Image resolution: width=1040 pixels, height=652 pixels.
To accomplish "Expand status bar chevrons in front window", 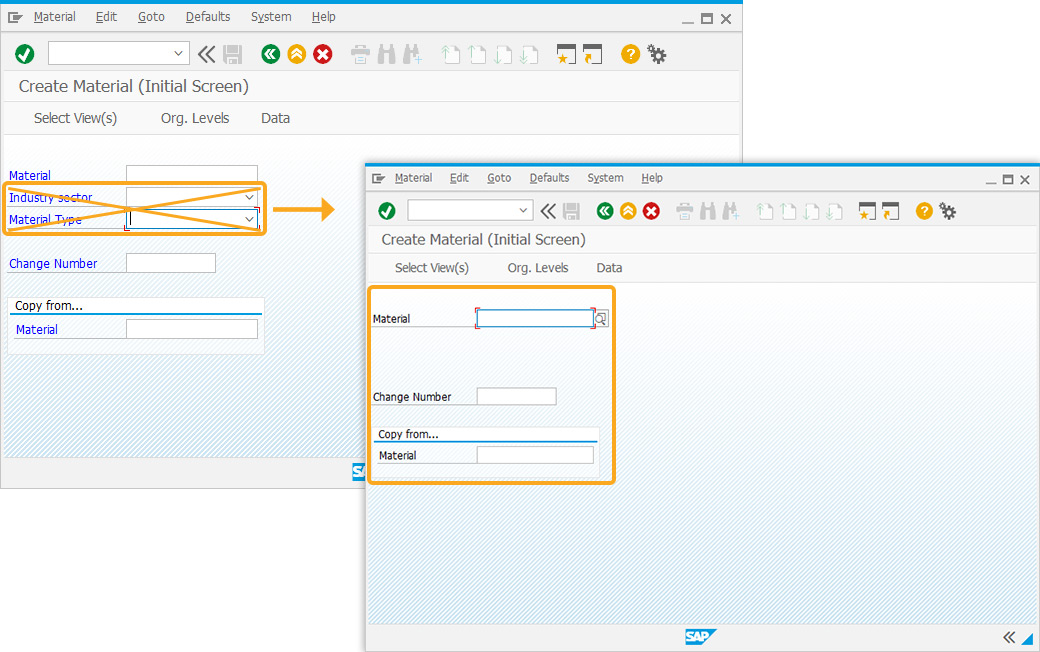I will coord(1009,637).
